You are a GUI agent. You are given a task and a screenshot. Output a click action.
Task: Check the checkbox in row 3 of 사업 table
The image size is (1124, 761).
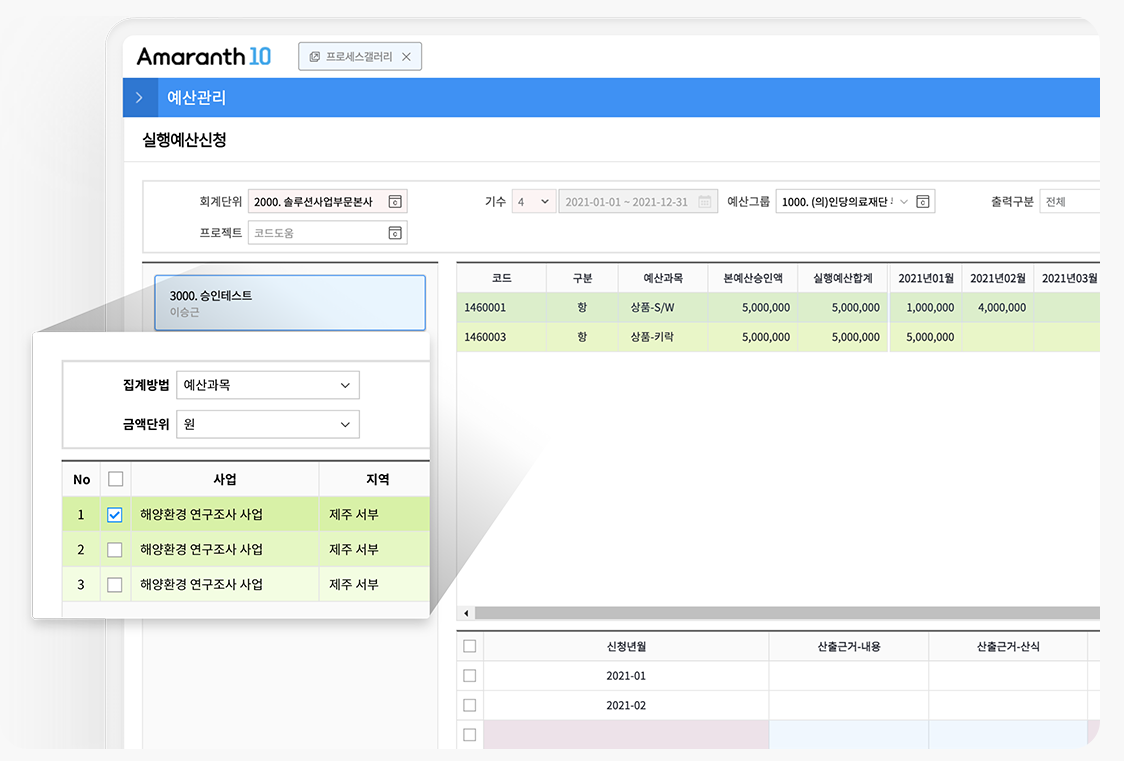pos(115,585)
